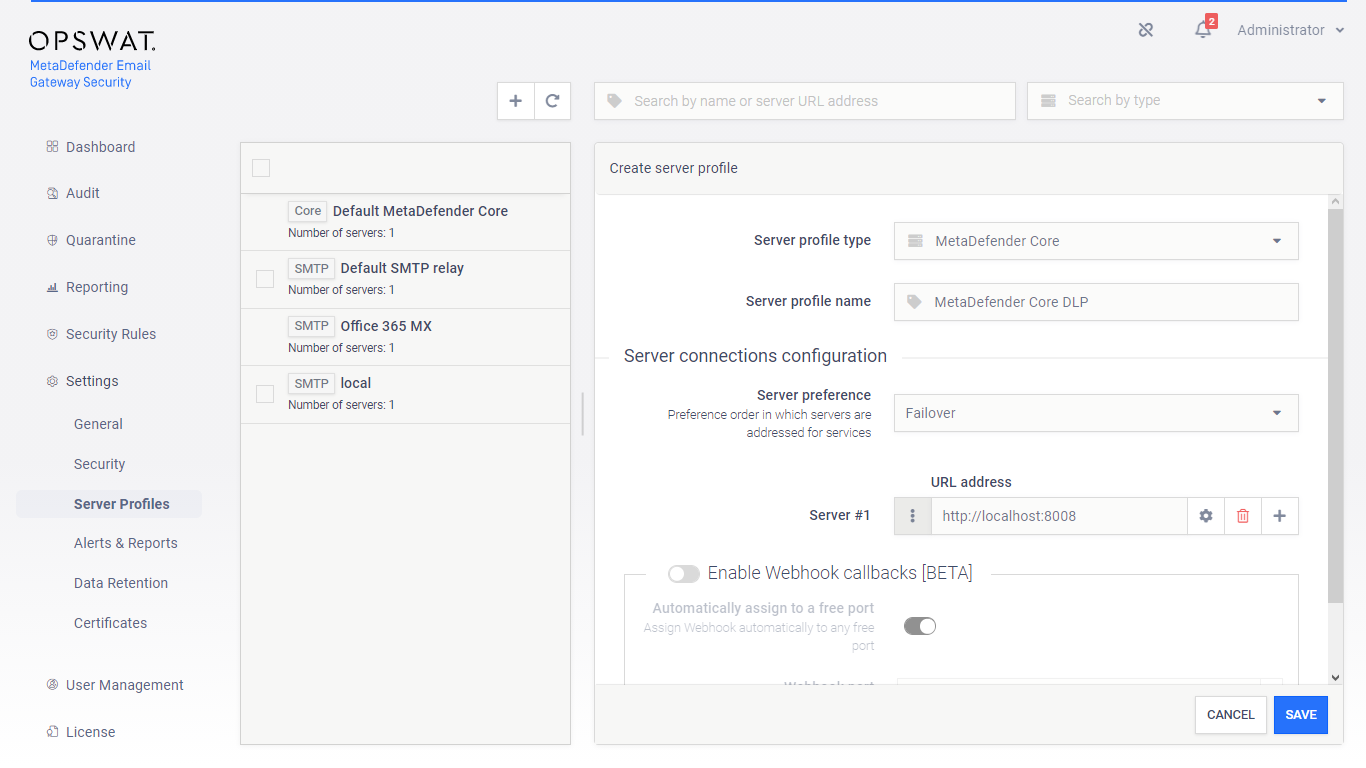Viewport: 1366px width, 768px height.
Task: Open Server #1 settings gear
Action: click(x=1206, y=516)
